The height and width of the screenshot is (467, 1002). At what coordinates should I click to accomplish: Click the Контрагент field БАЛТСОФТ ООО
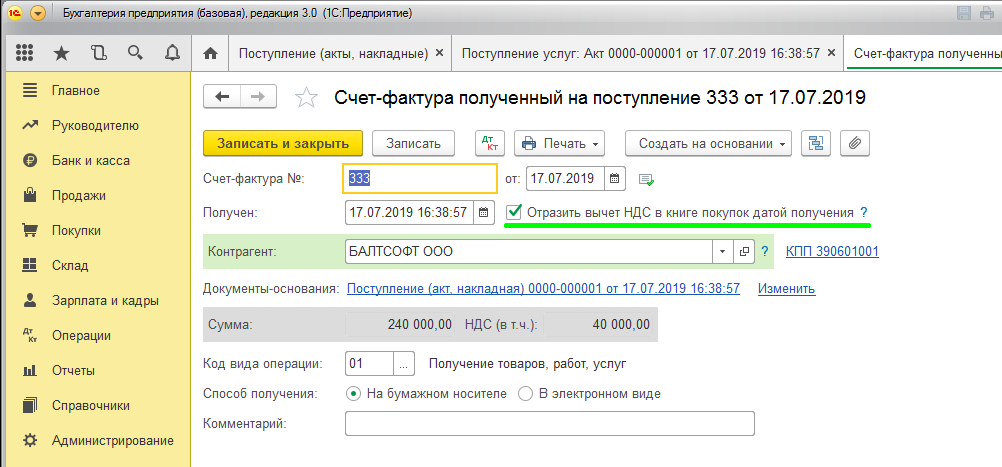coord(529,252)
